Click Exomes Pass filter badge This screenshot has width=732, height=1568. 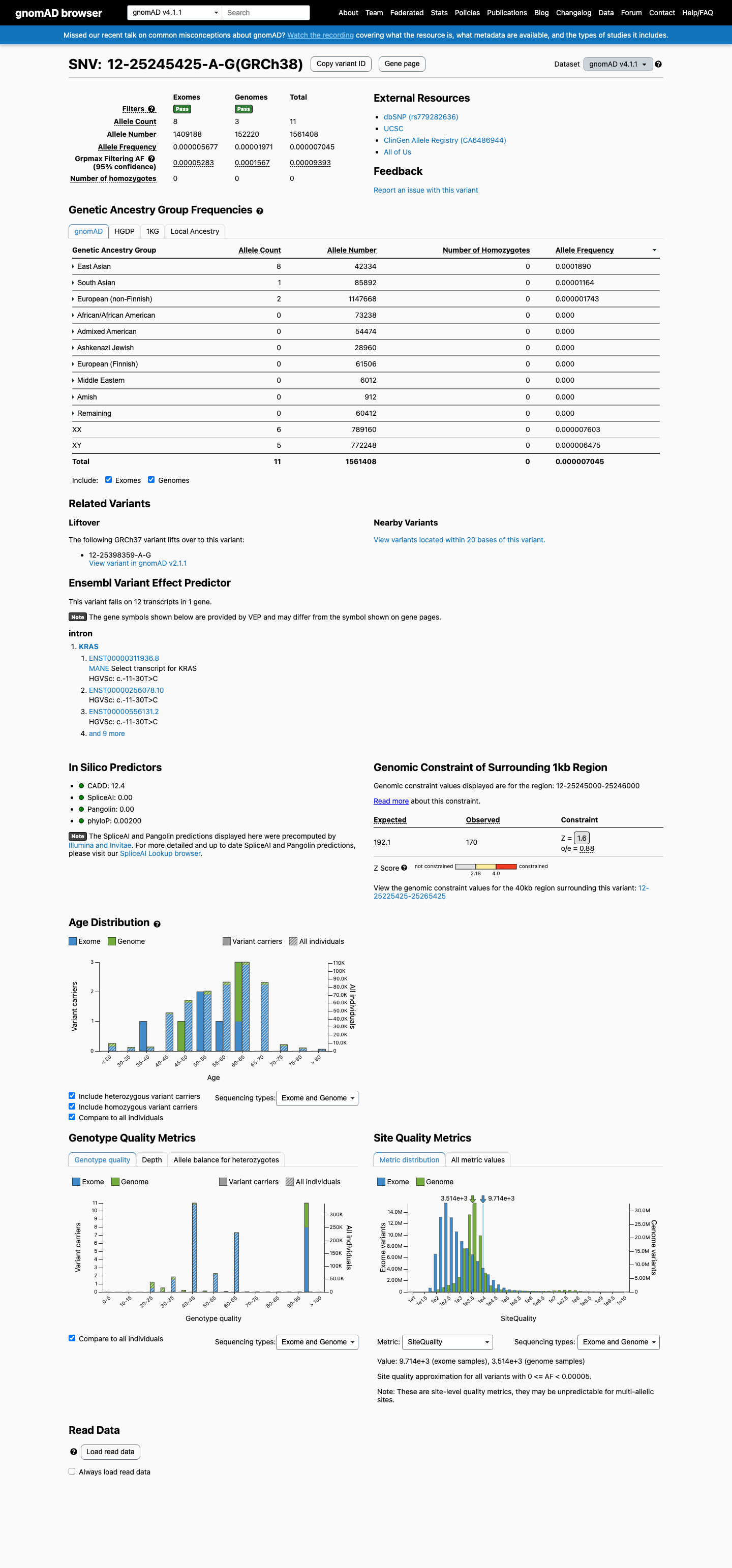pos(182,109)
